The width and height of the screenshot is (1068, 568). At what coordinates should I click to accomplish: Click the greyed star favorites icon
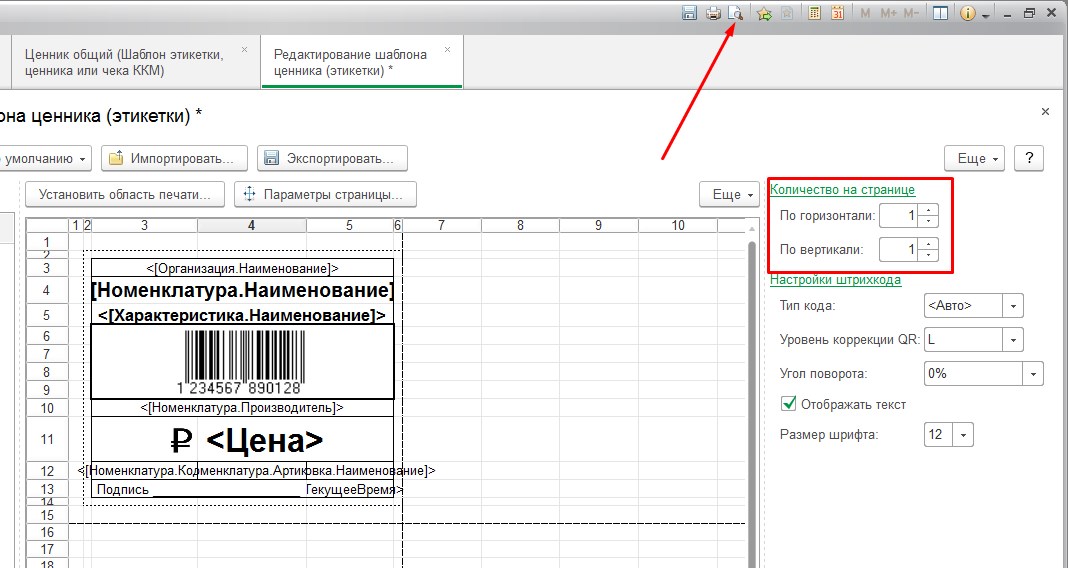click(787, 13)
